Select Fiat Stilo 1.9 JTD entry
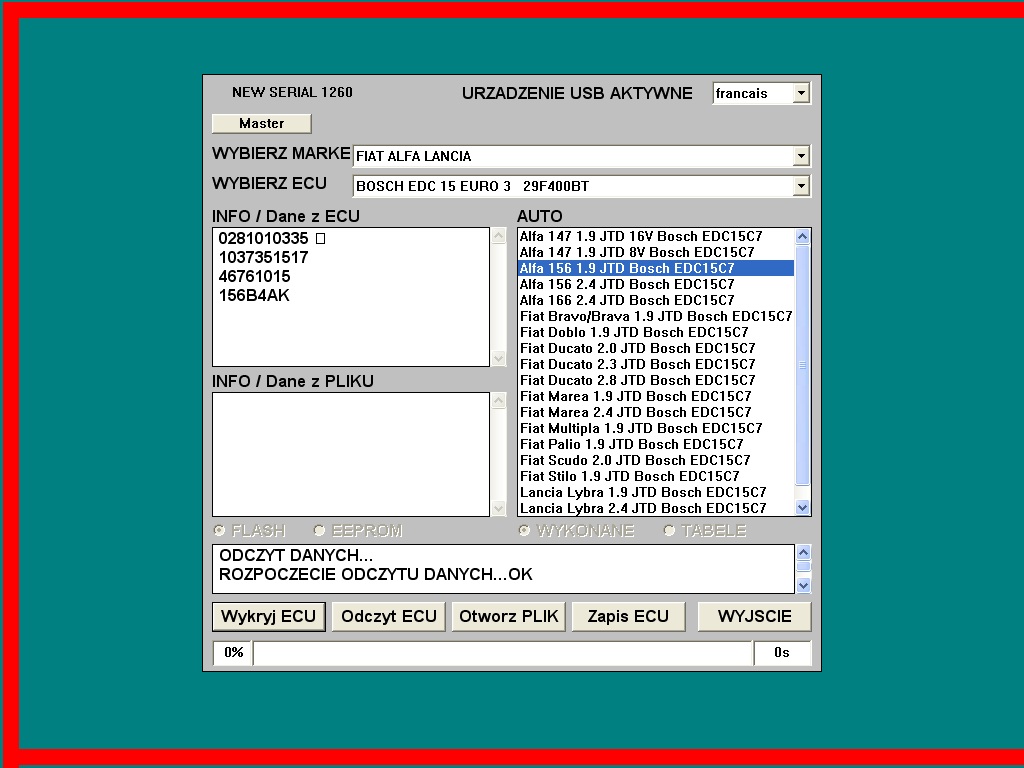The height and width of the screenshot is (768, 1024). 656,476
